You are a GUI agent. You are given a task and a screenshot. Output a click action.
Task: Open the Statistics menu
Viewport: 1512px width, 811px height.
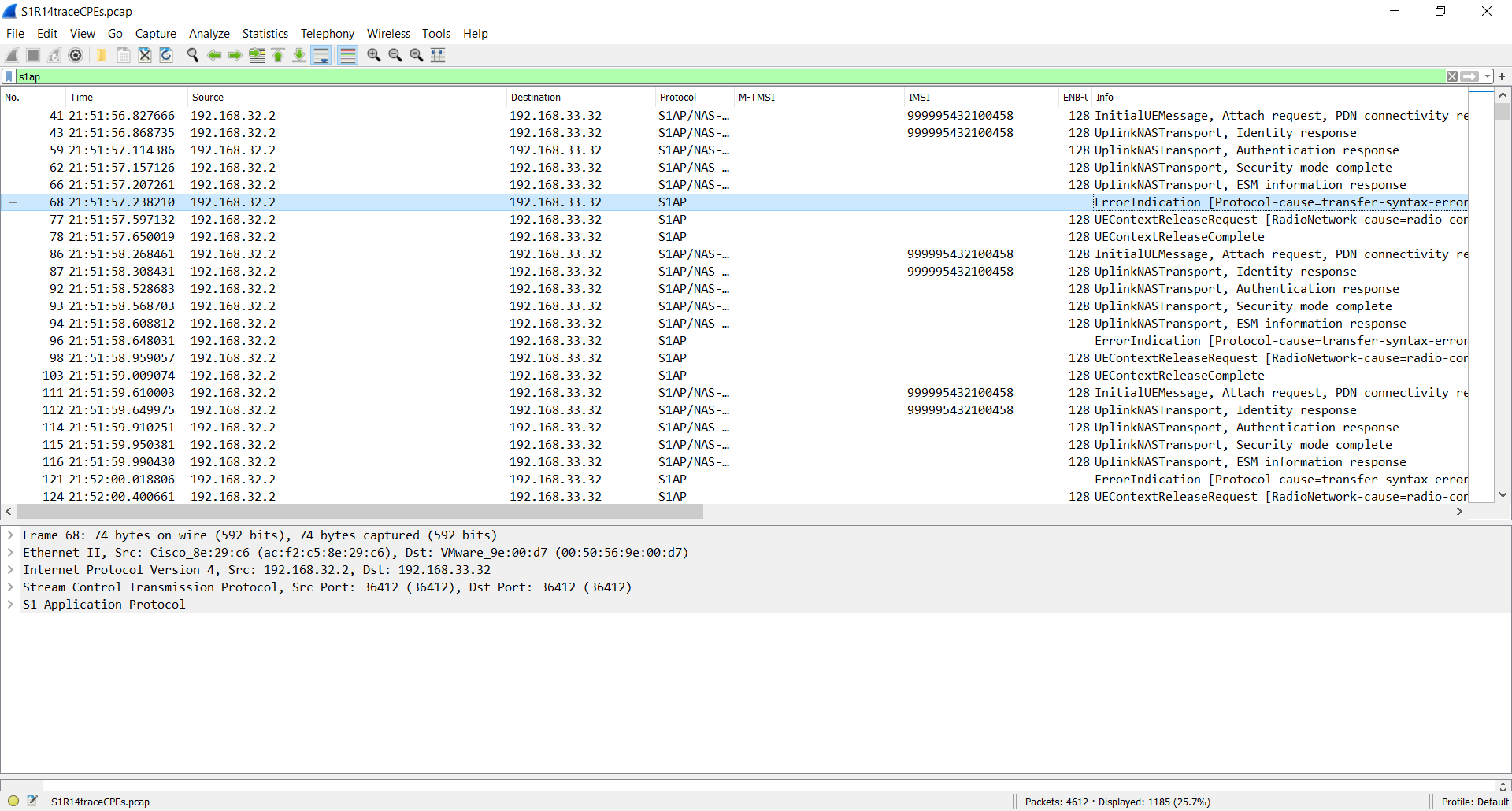265,34
